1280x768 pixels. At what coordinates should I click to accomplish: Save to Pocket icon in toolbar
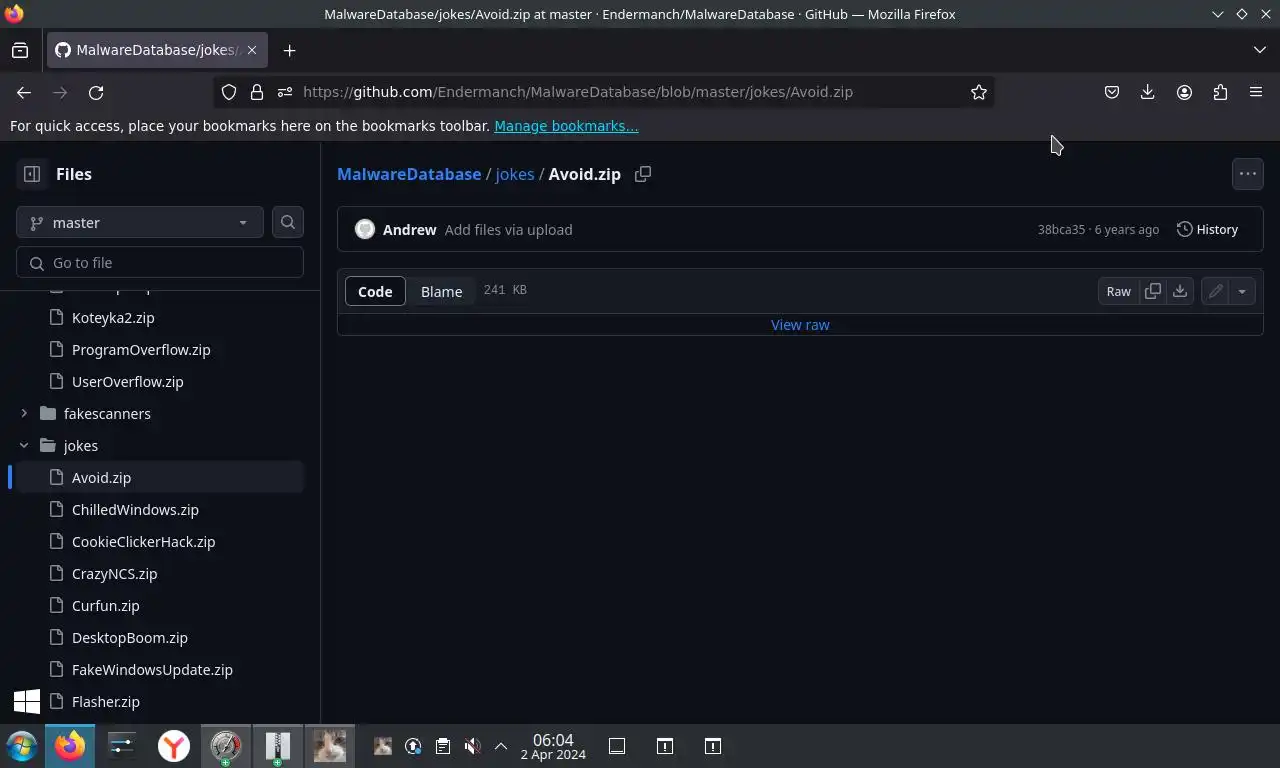pos(1111,92)
